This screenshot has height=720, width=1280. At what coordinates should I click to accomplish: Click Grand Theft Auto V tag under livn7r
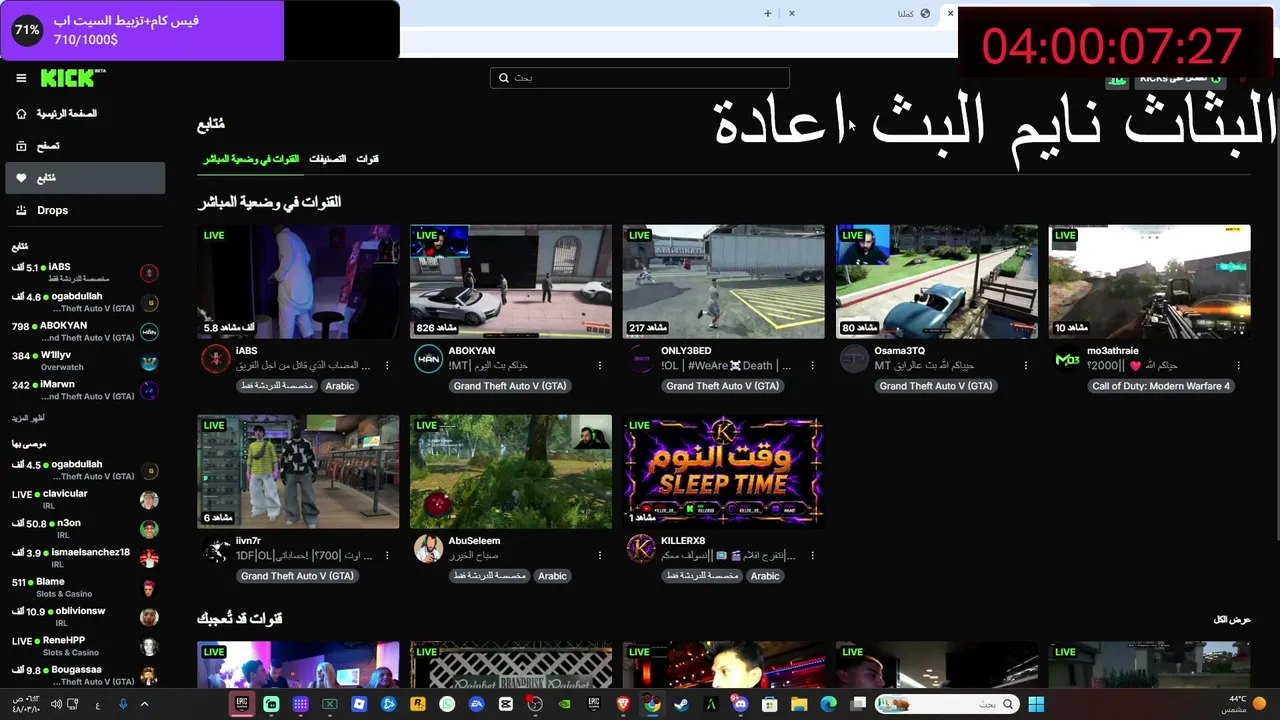pos(297,576)
